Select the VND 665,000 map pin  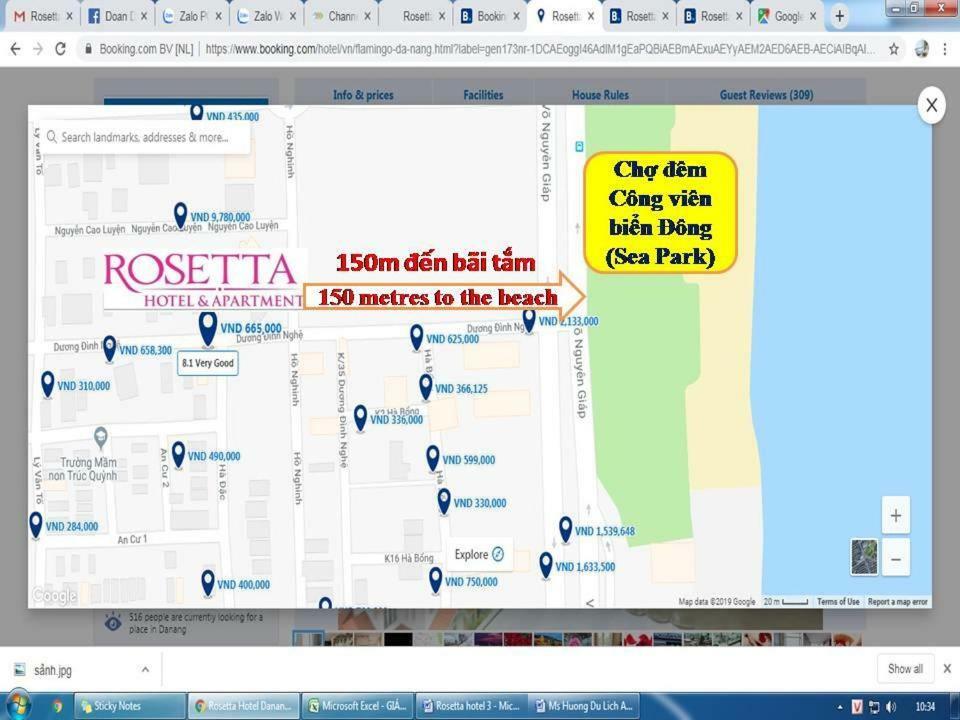208,329
